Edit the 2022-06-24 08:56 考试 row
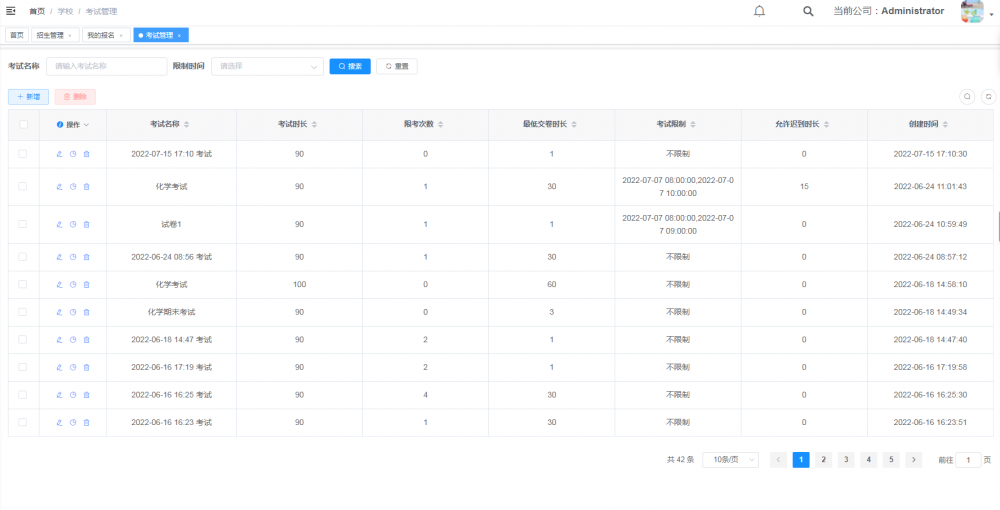1000x510 pixels. tap(59, 257)
